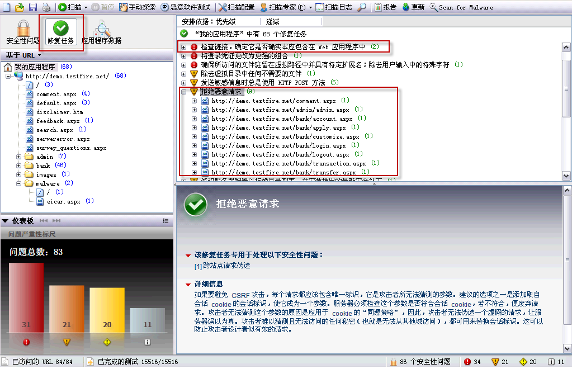
Task: Collapse the 详细信息 details section arrow
Action: pos(188,284)
